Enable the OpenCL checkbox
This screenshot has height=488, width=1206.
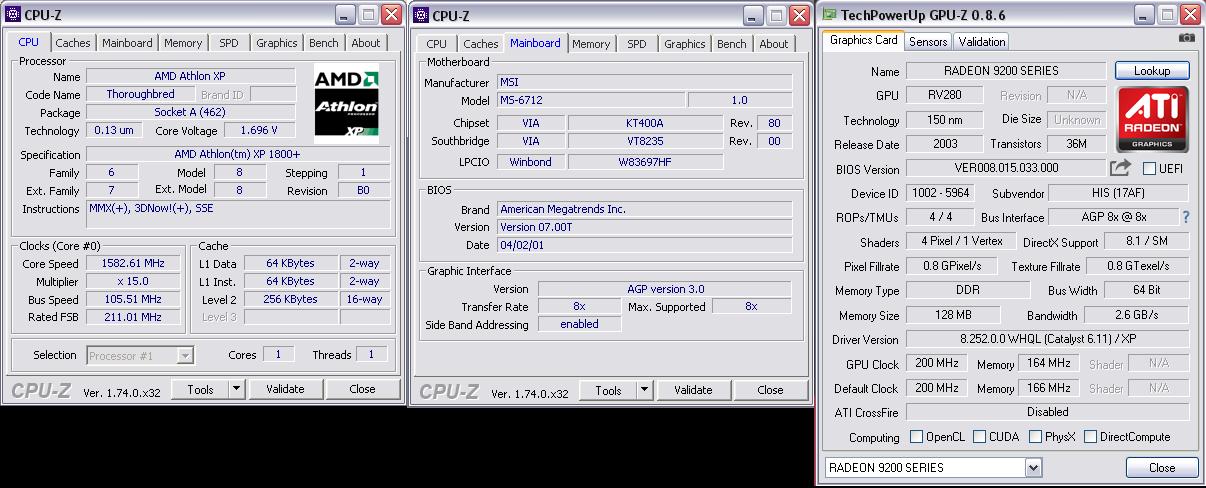916,437
